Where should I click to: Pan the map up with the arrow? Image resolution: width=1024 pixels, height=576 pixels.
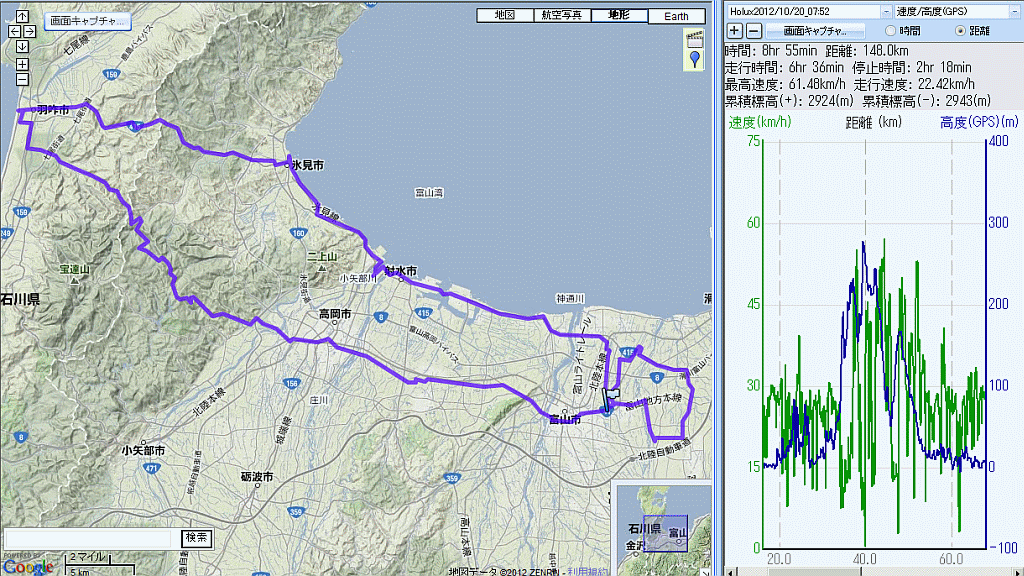[22, 17]
